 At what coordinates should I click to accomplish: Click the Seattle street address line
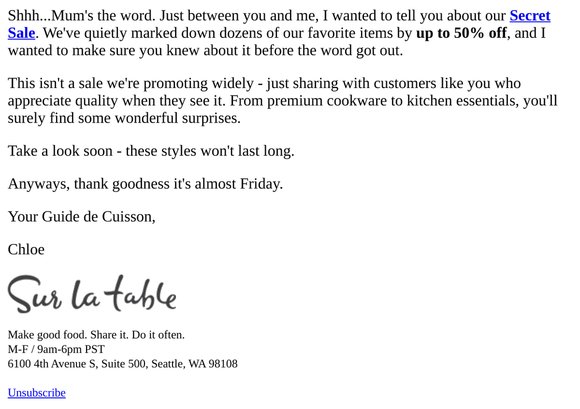tap(122, 364)
